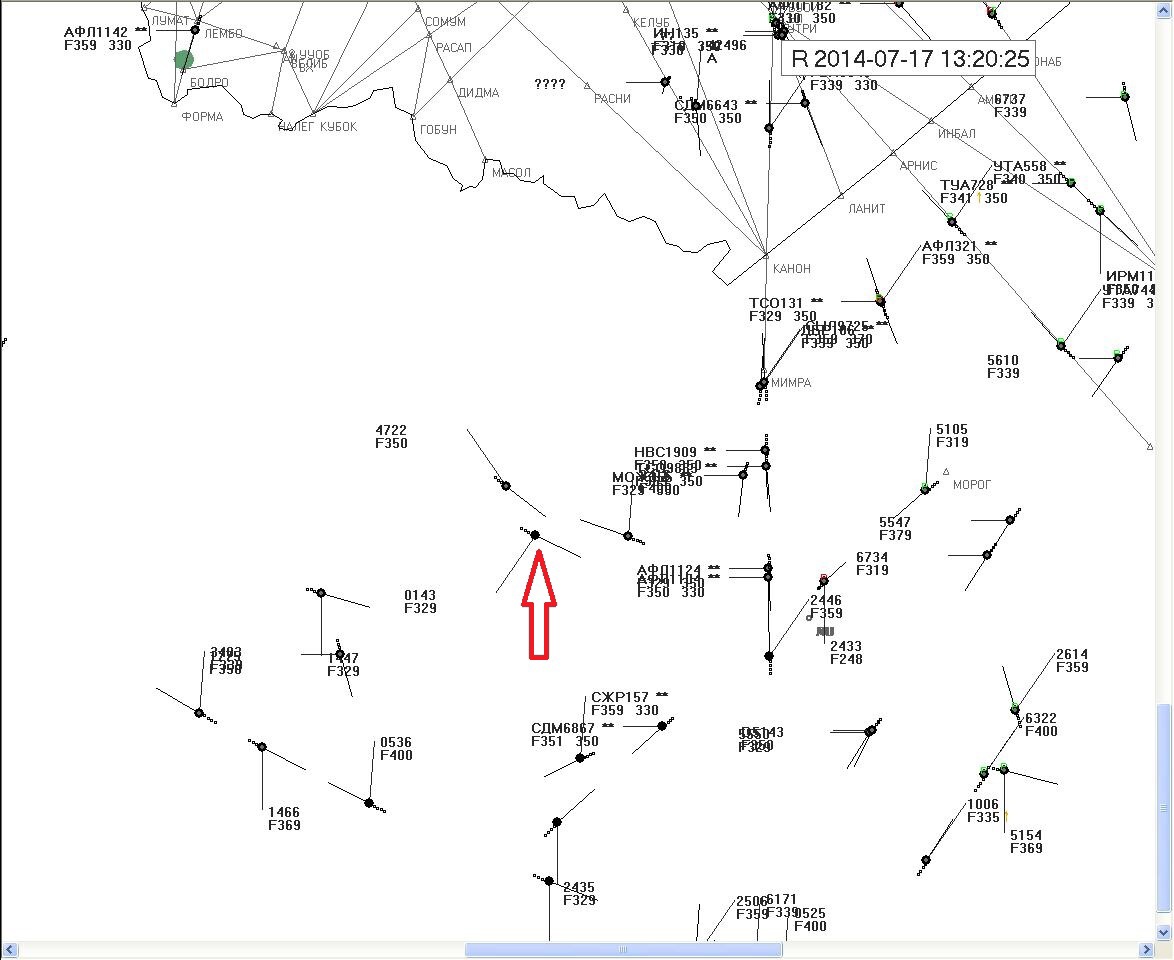Click the РАСАП waypoint label
The image size is (1174, 960).
coord(454,48)
